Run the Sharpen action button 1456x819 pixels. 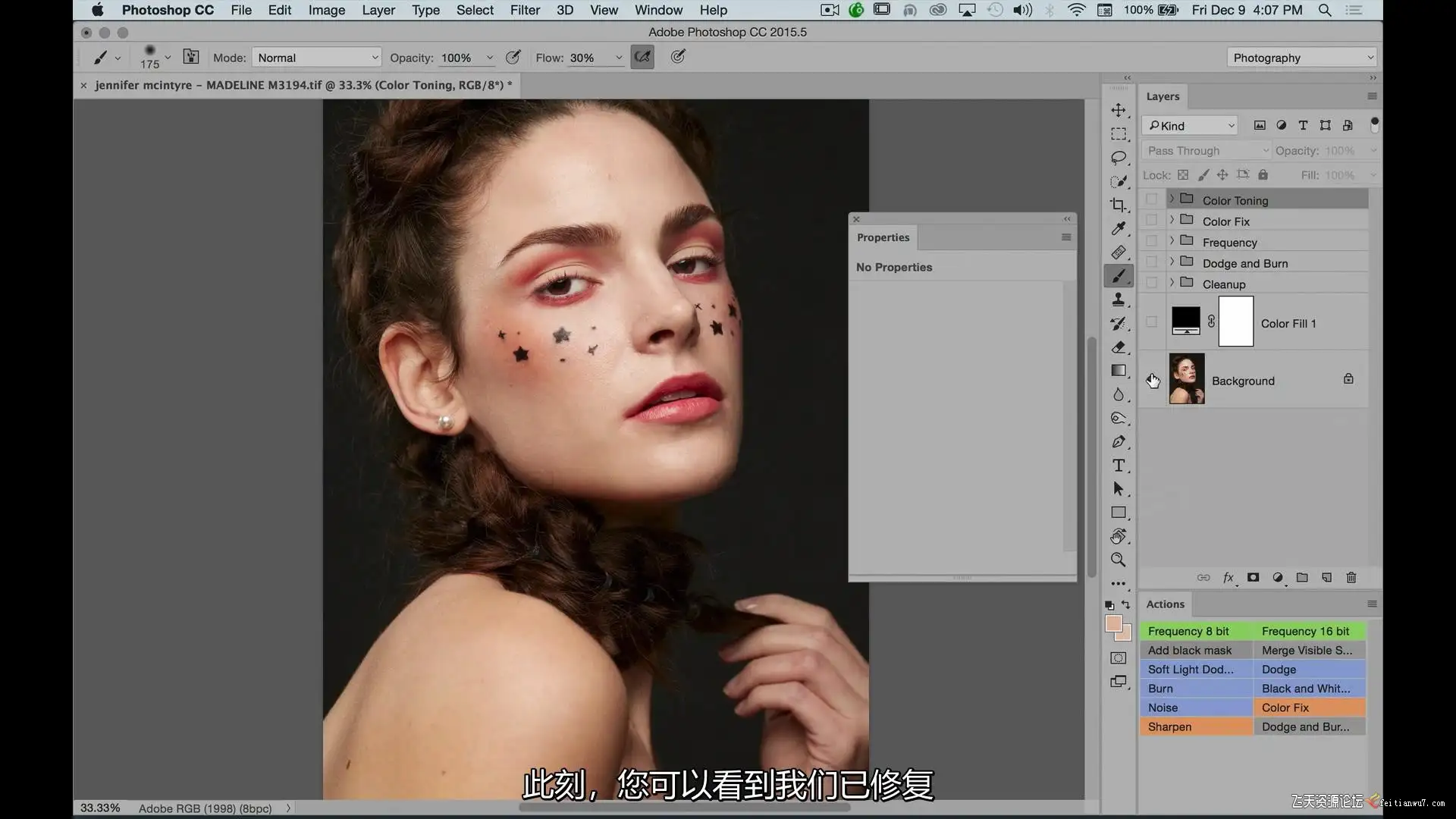coord(1196,726)
